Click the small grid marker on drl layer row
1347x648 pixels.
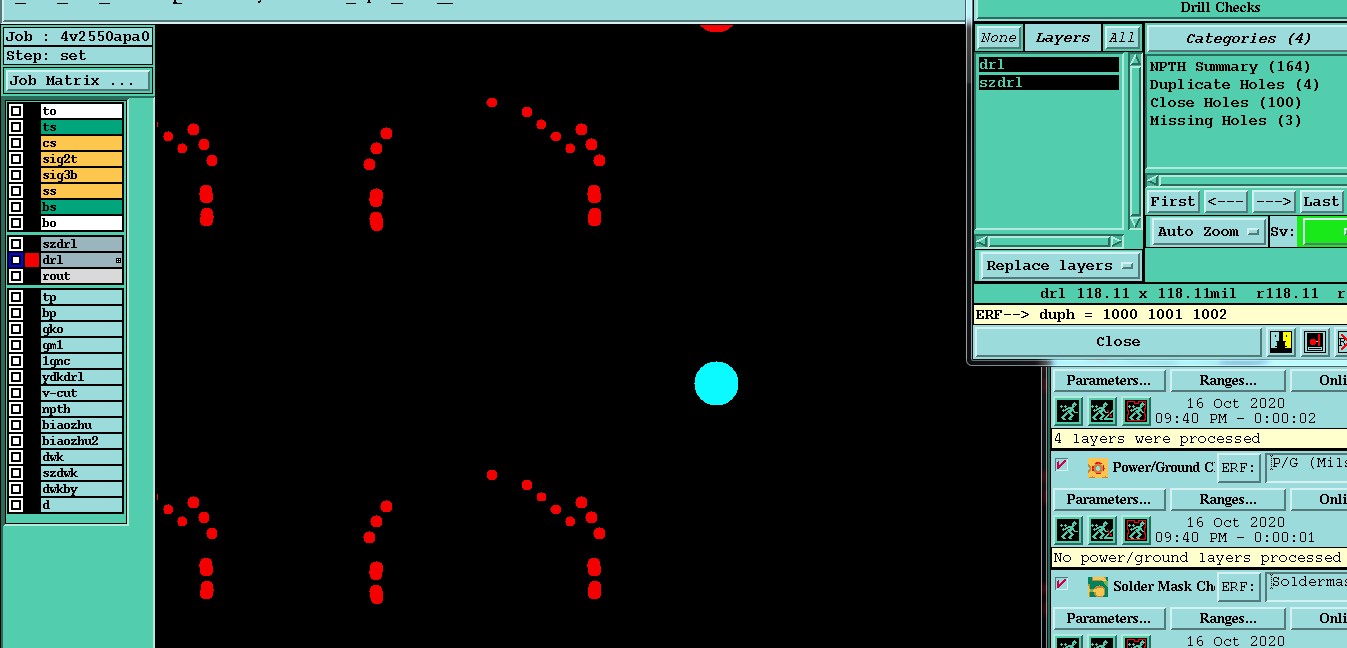[x=118, y=260]
